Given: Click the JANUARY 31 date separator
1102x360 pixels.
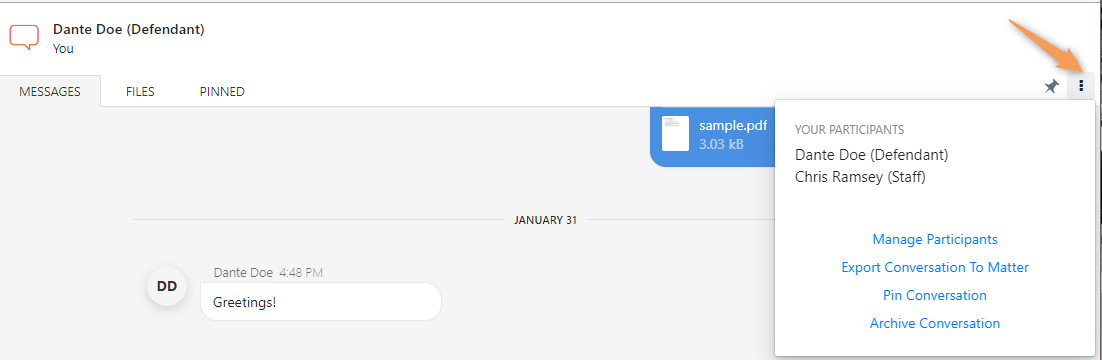Looking at the screenshot, I should pos(545,220).
